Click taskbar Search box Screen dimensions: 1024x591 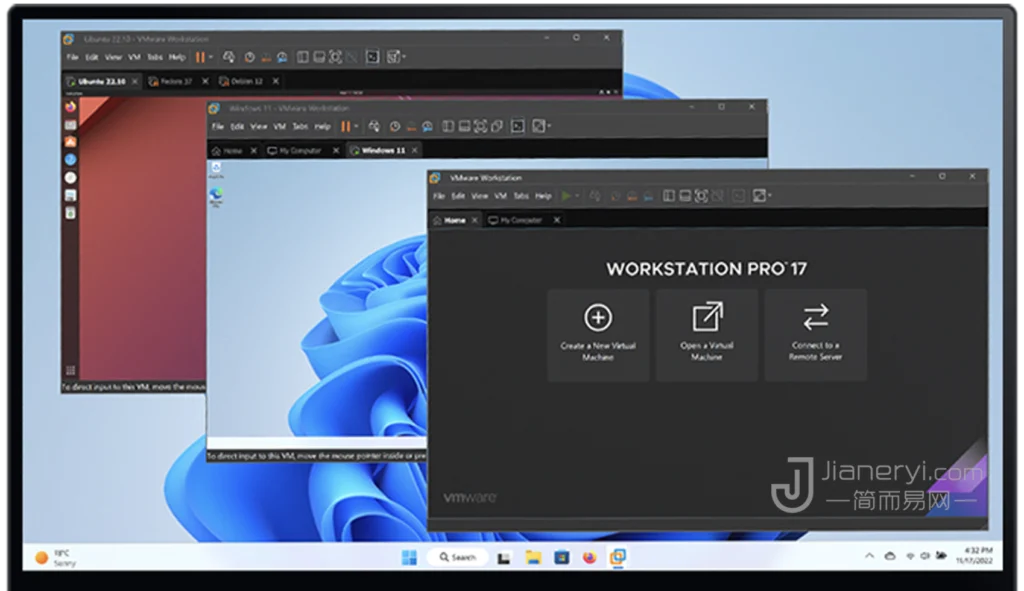[x=458, y=558]
